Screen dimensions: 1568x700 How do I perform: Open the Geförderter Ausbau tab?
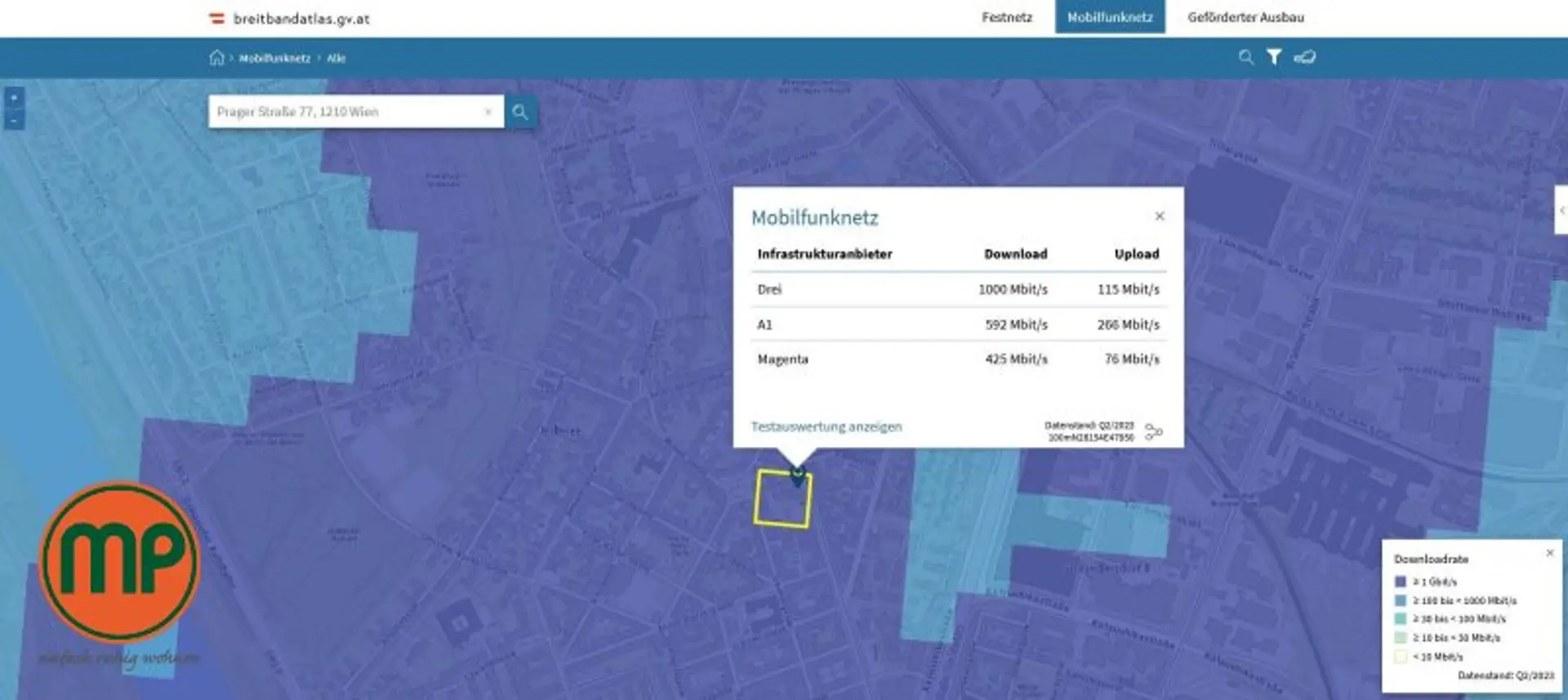click(x=1245, y=17)
